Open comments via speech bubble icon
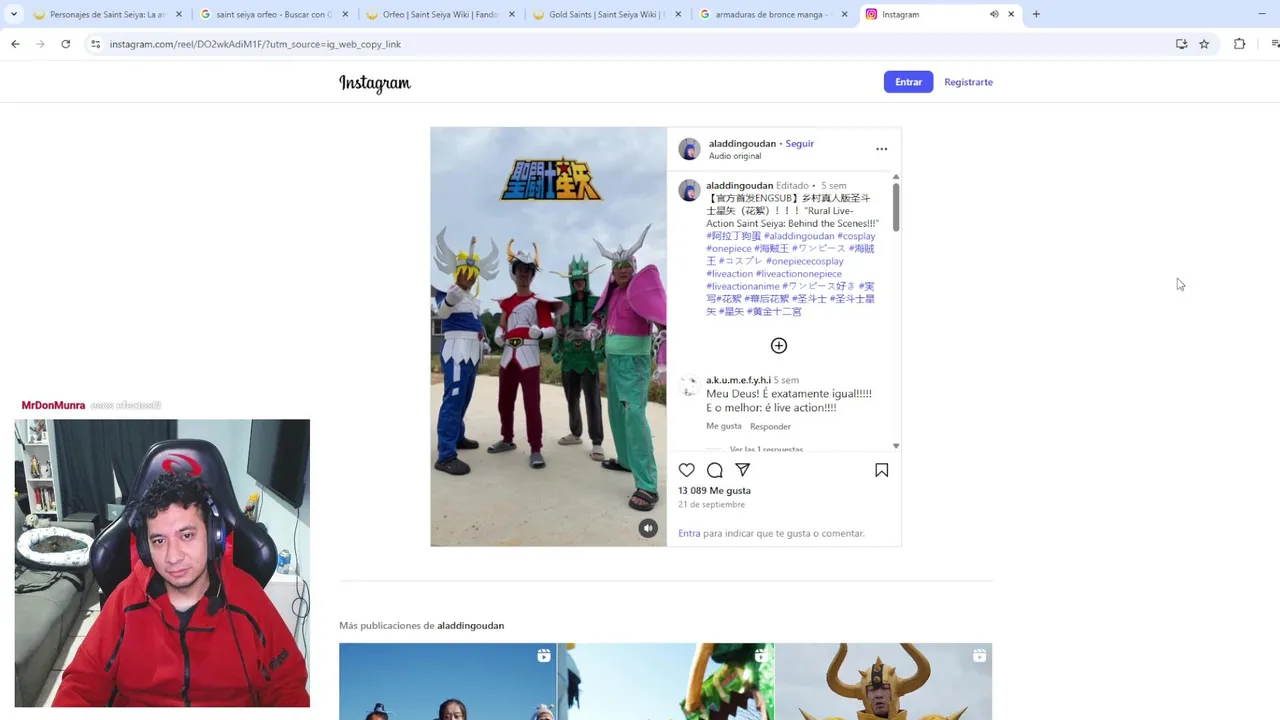This screenshot has width=1280, height=720. [x=715, y=470]
